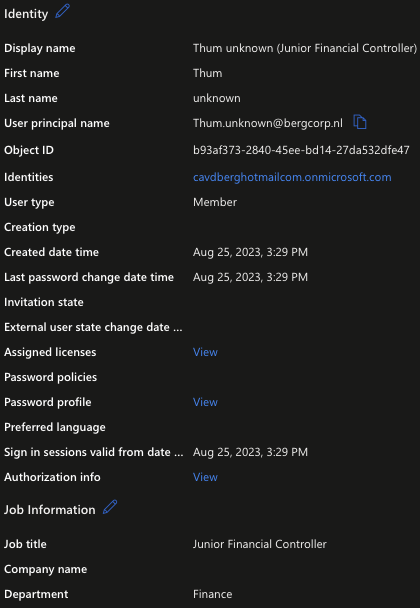Select the Object ID value
420x608 pixels.
point(301,150)
